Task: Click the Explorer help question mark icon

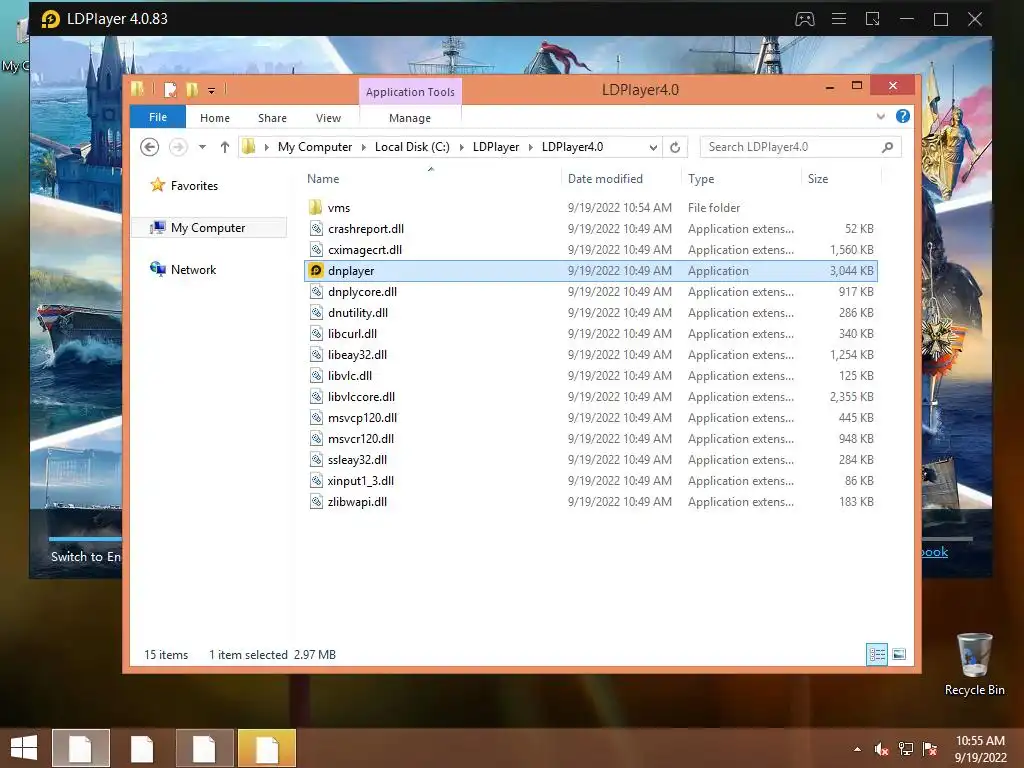Action: coord(903,116)
